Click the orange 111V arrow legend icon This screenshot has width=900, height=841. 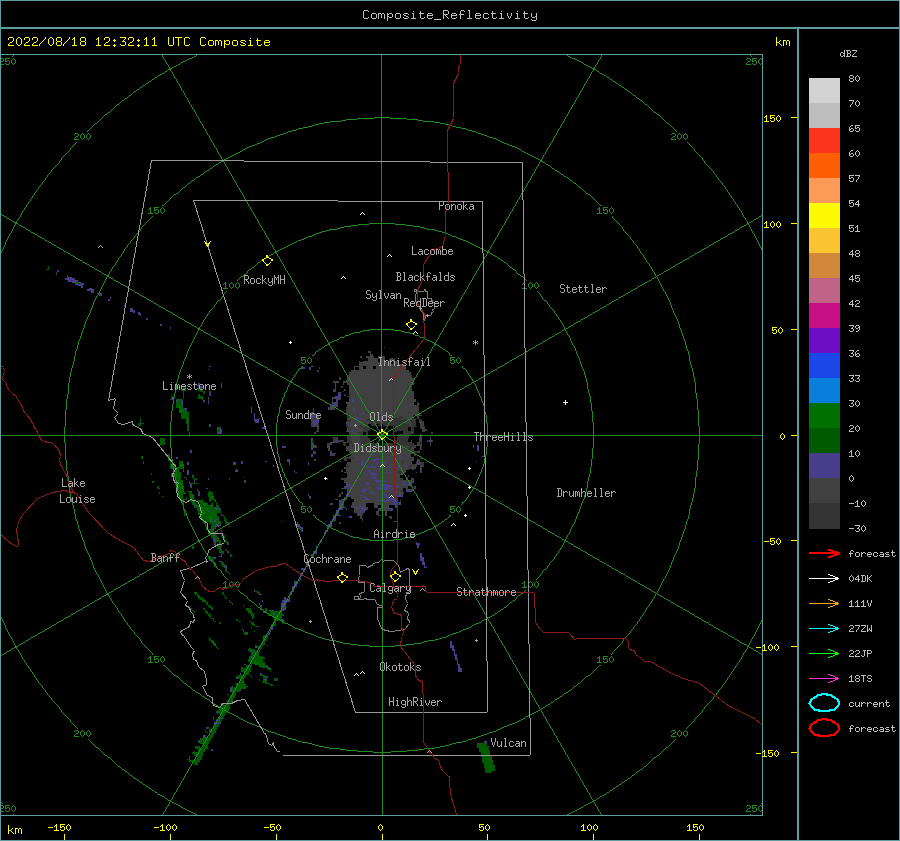point(824,603)
